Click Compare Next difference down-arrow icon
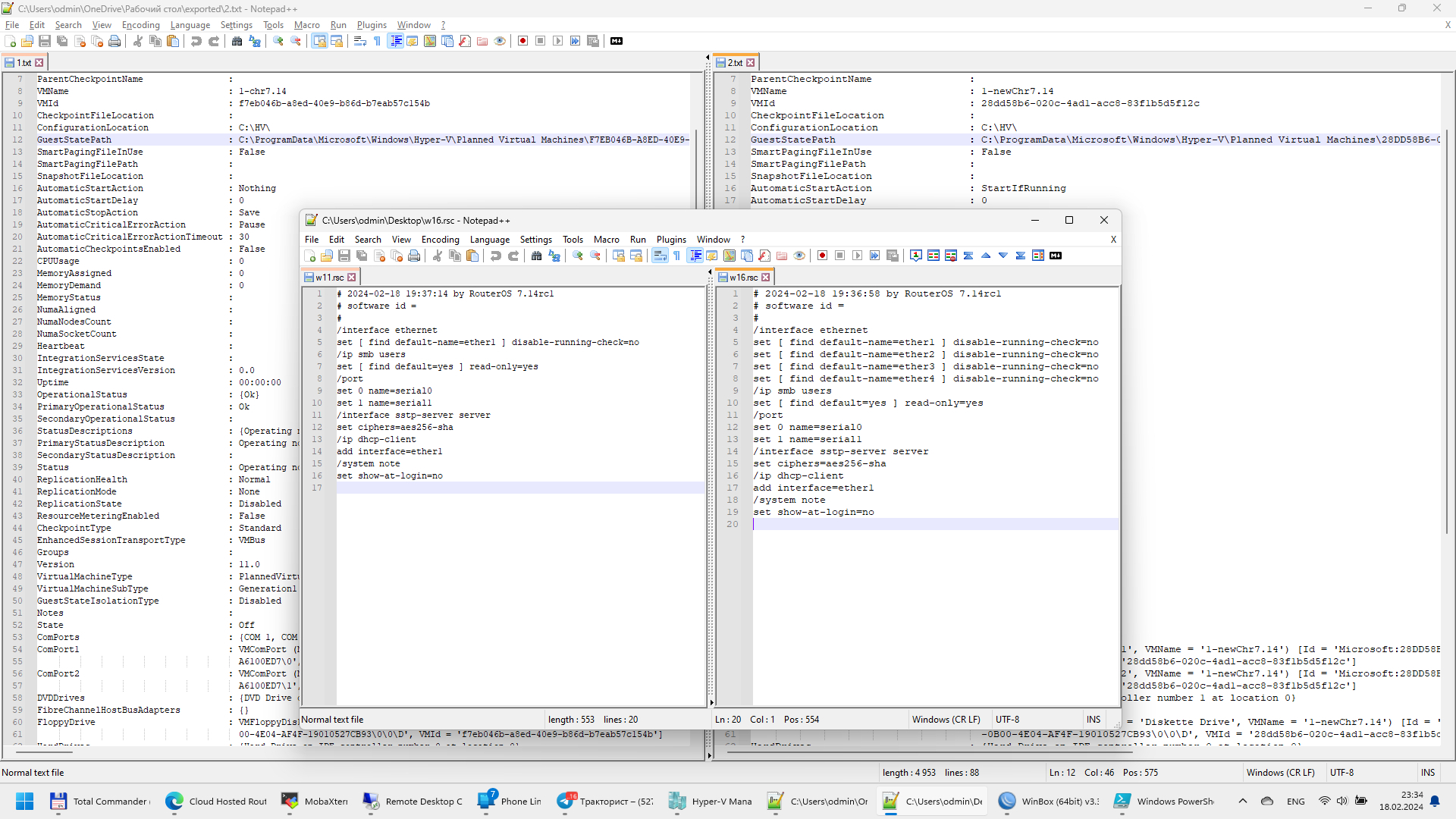Image resolution: width=1456 pixels, height=819 pixels. (1003, 256)
